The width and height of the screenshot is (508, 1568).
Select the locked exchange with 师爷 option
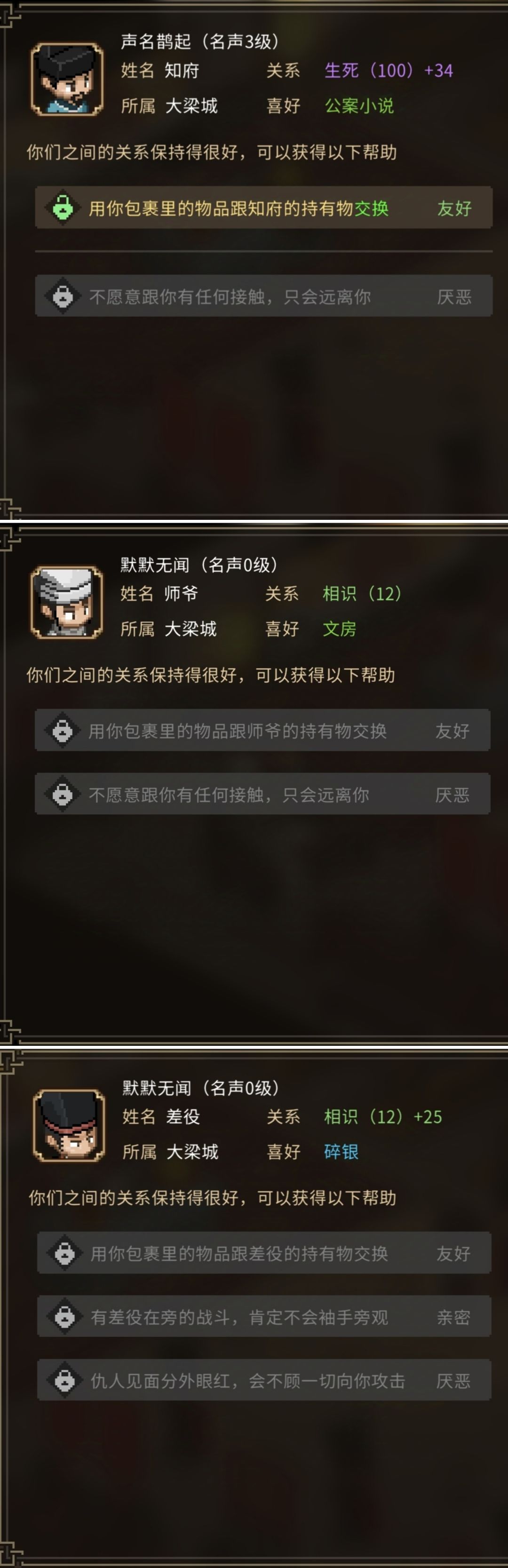tap(263, 730)
